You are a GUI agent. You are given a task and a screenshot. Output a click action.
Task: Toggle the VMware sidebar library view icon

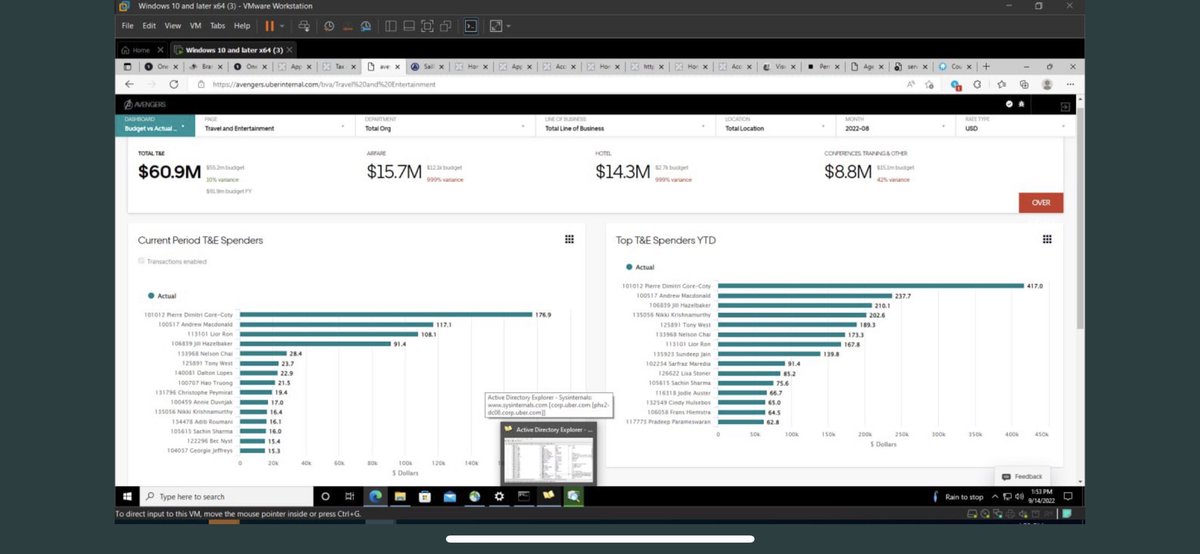(x=391, y=25)
